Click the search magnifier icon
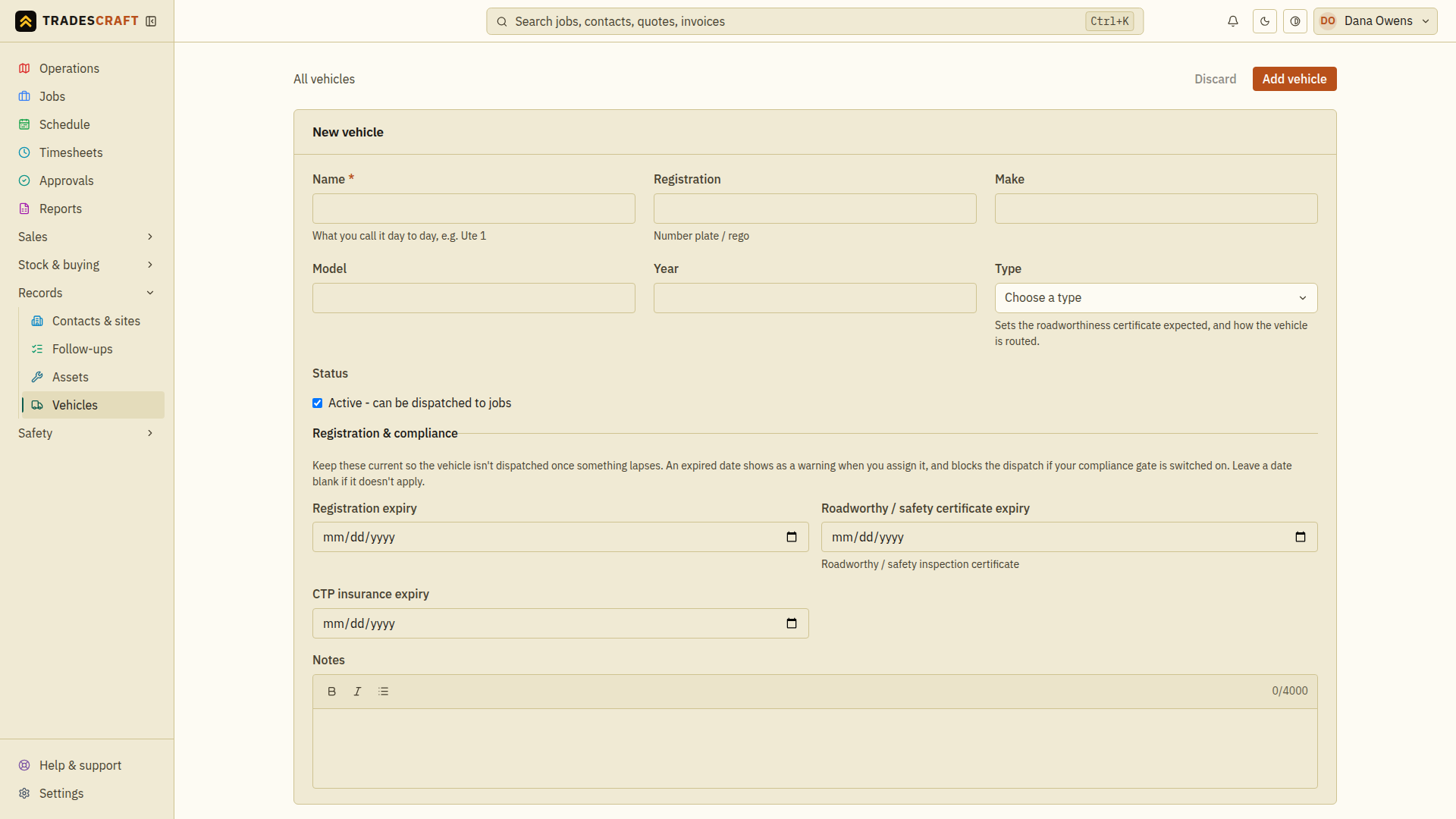Image resolution: width=1456 pixels, height=819 pixels. point(502,21)
